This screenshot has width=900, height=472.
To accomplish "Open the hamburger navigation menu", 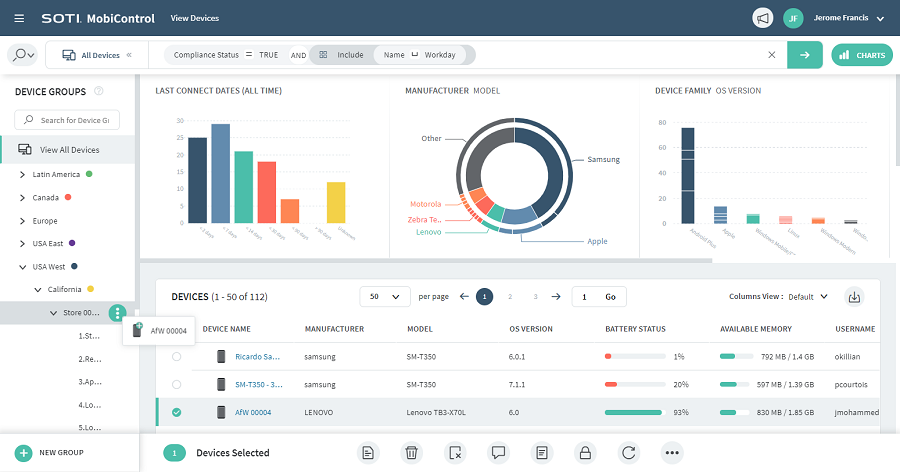I will [21, 18].
